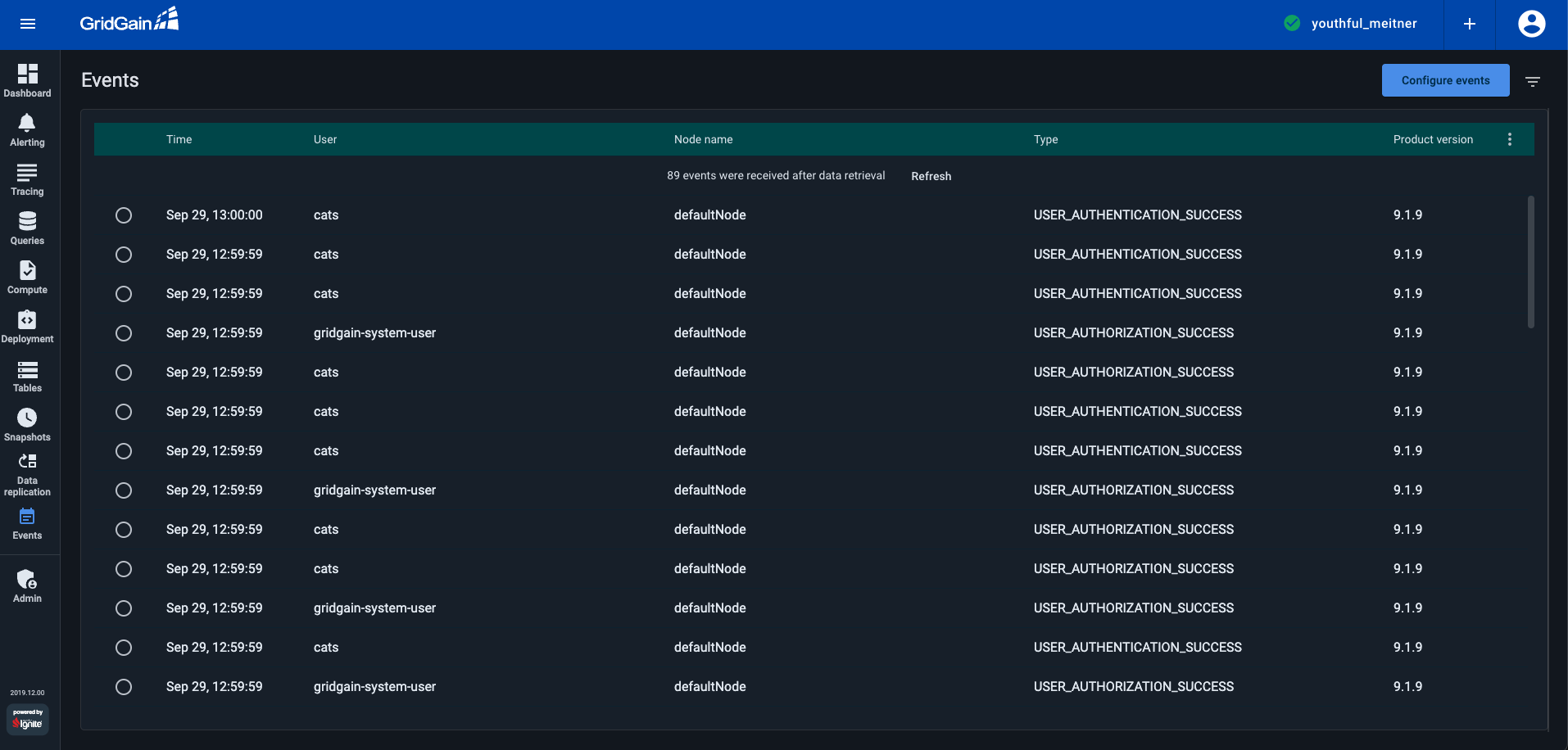Screen dimensions: 1568x750
Task: Open the Compute panel
Action: 27,277
